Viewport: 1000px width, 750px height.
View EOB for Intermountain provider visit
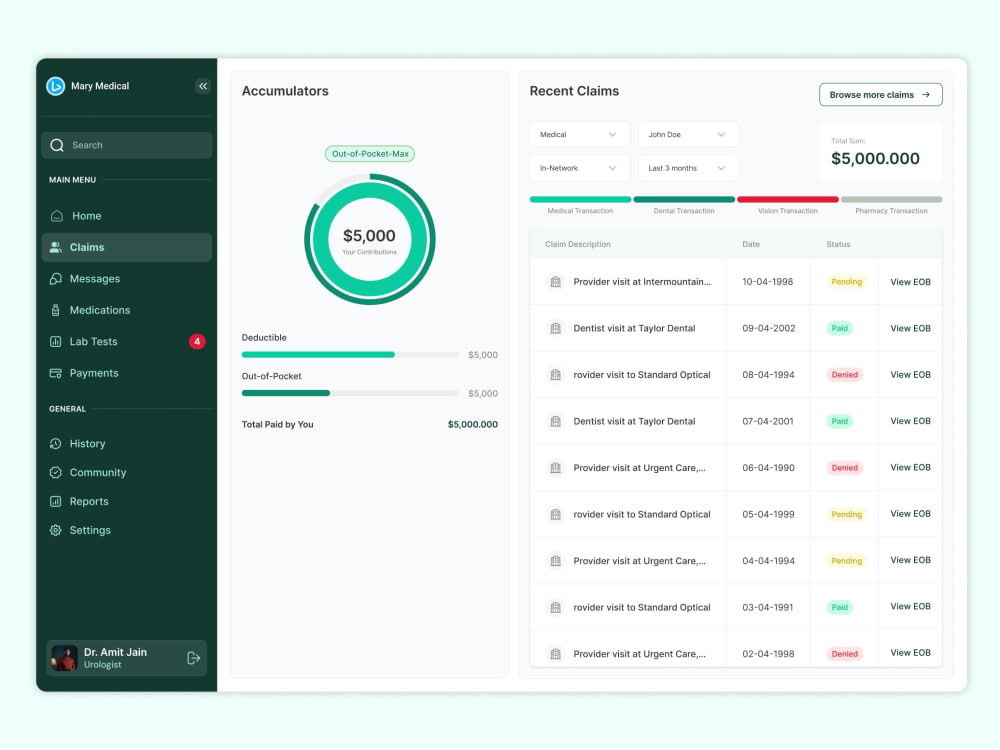[910, 282]
